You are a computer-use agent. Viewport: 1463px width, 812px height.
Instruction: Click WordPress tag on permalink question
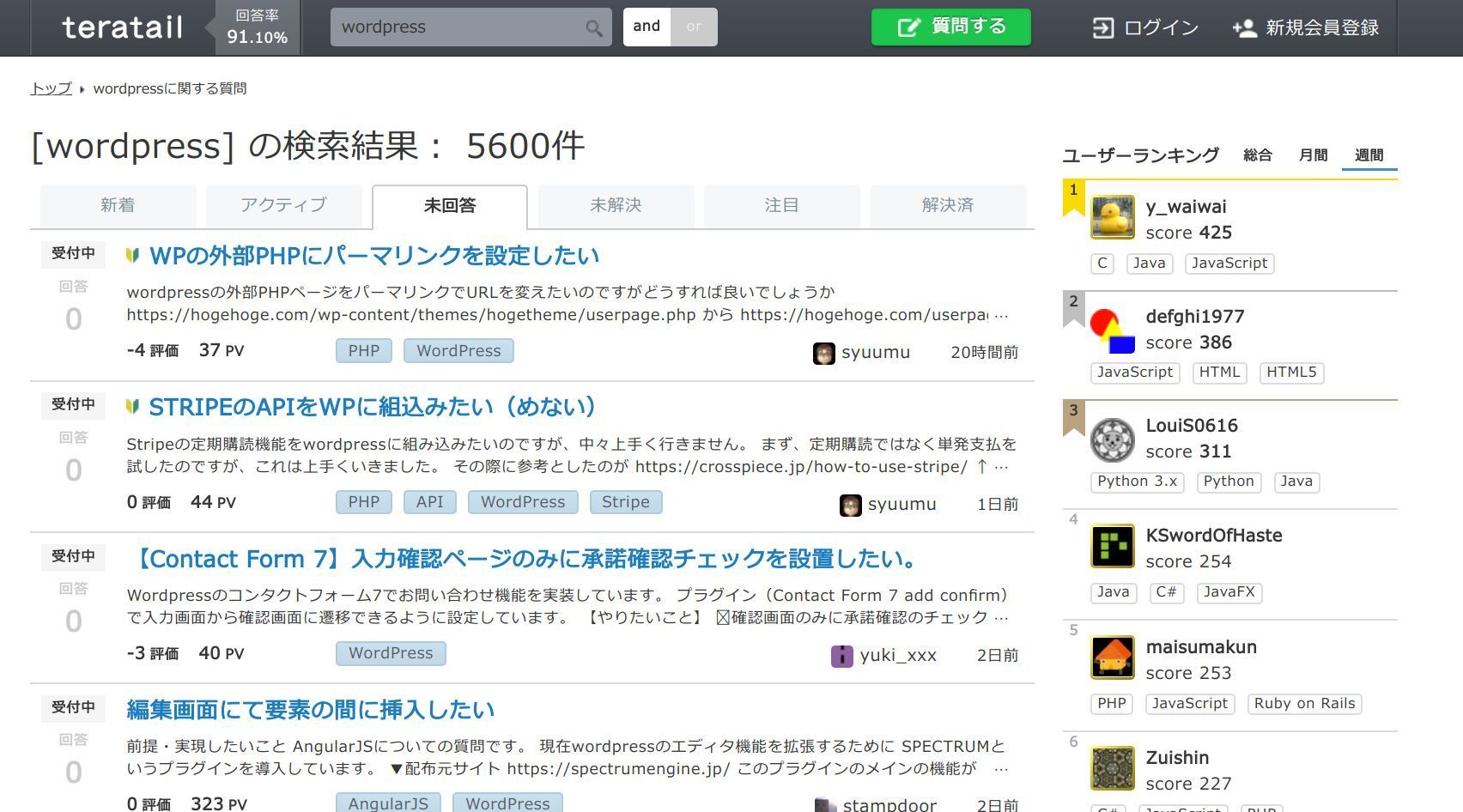point(458,351)
